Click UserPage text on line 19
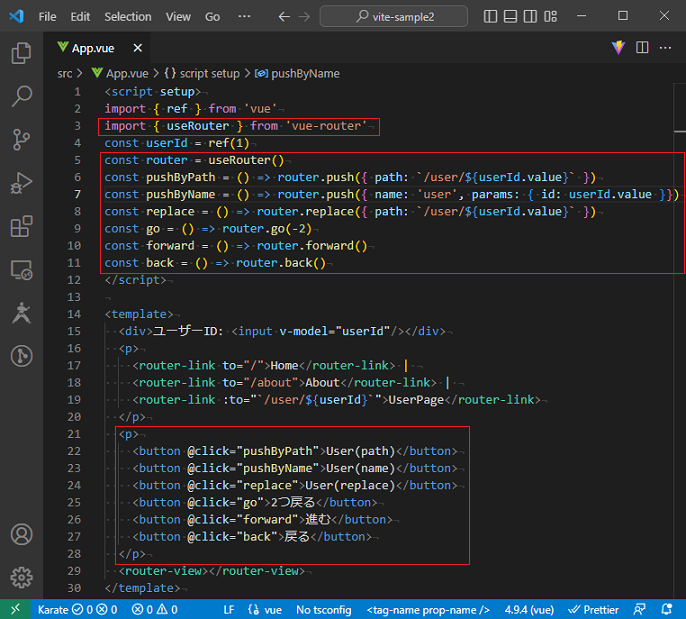This screenshot has height=619, width=686. tap(416, 400)
